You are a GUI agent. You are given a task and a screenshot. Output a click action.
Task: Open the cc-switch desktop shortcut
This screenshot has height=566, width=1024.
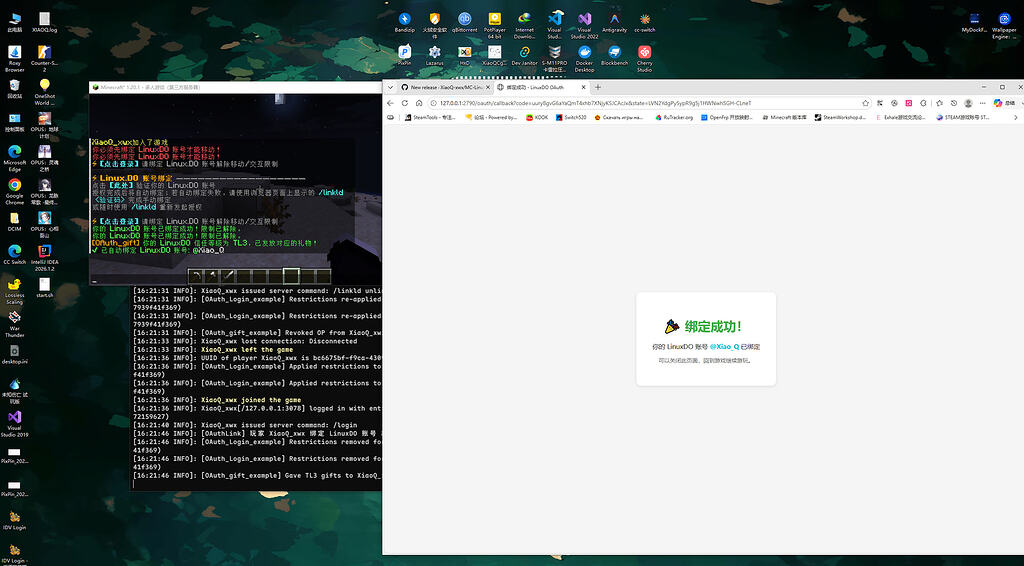[x=645, y=22]
